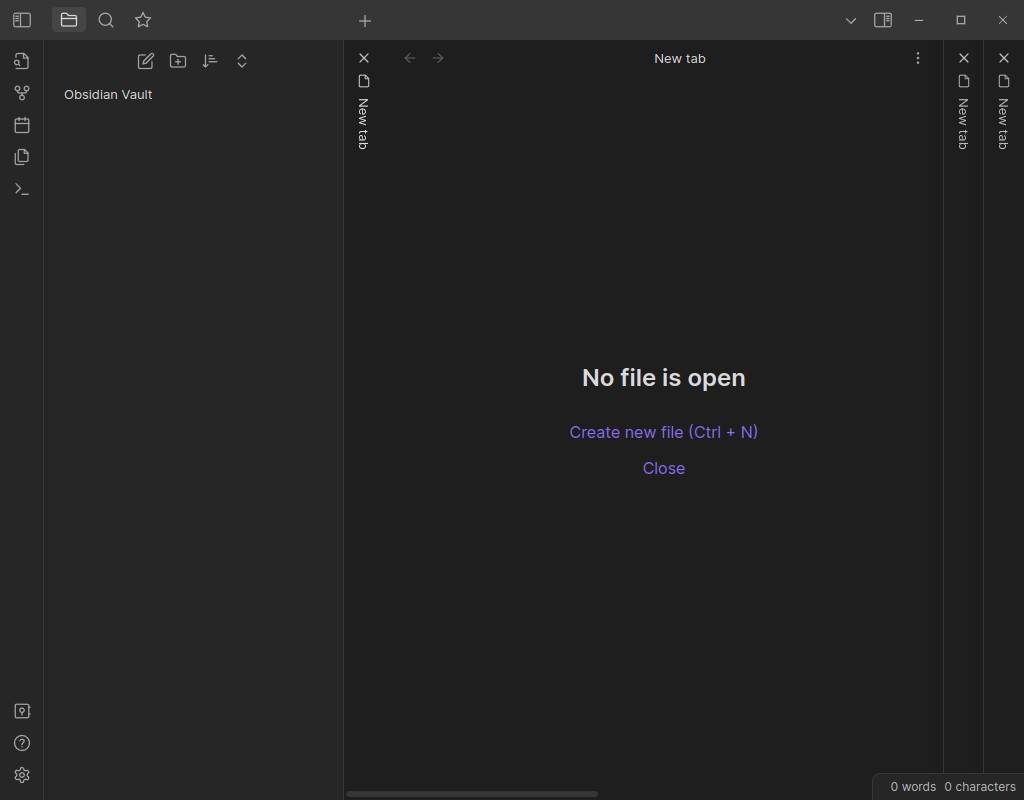Create a new folder in the vault
1024x800 pixels.
tap(178, 61)
